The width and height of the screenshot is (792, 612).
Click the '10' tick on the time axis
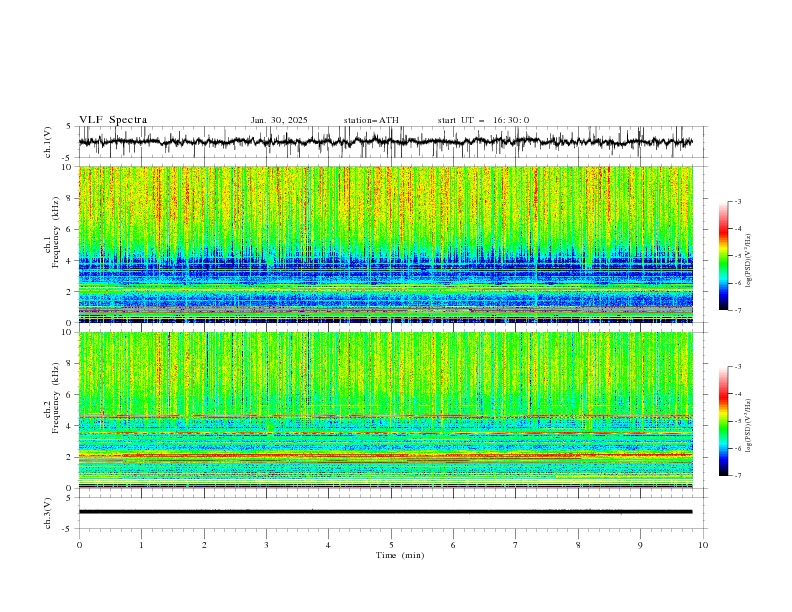pos(703,545)
